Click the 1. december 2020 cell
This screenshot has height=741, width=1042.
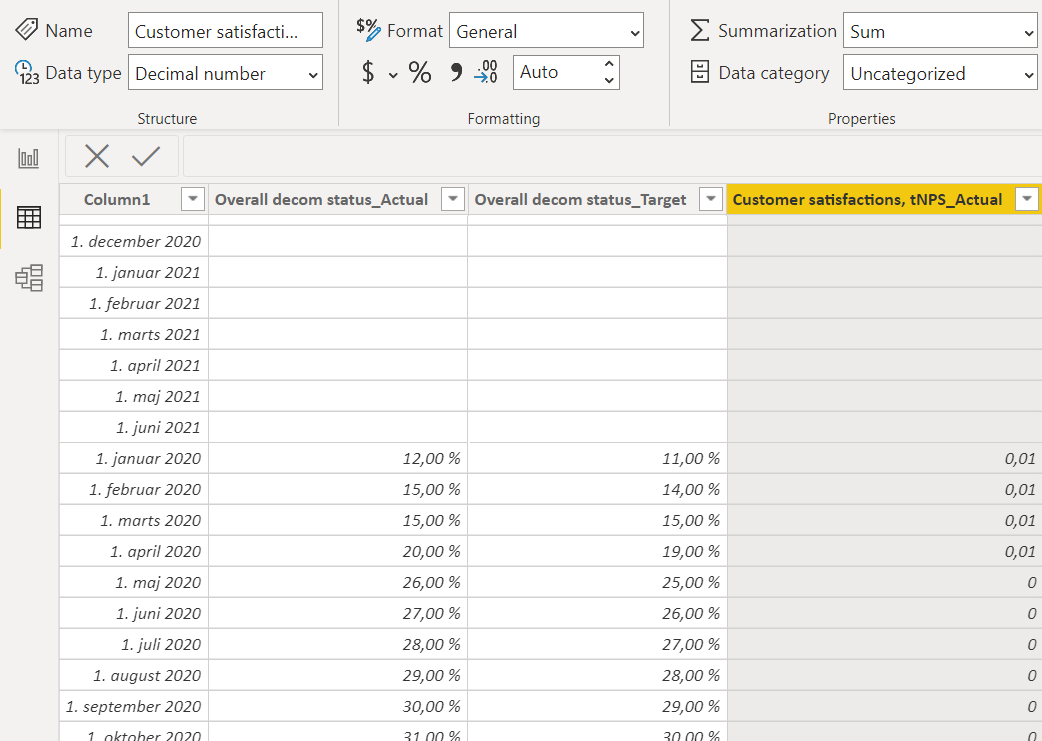[x=134, y=241]
